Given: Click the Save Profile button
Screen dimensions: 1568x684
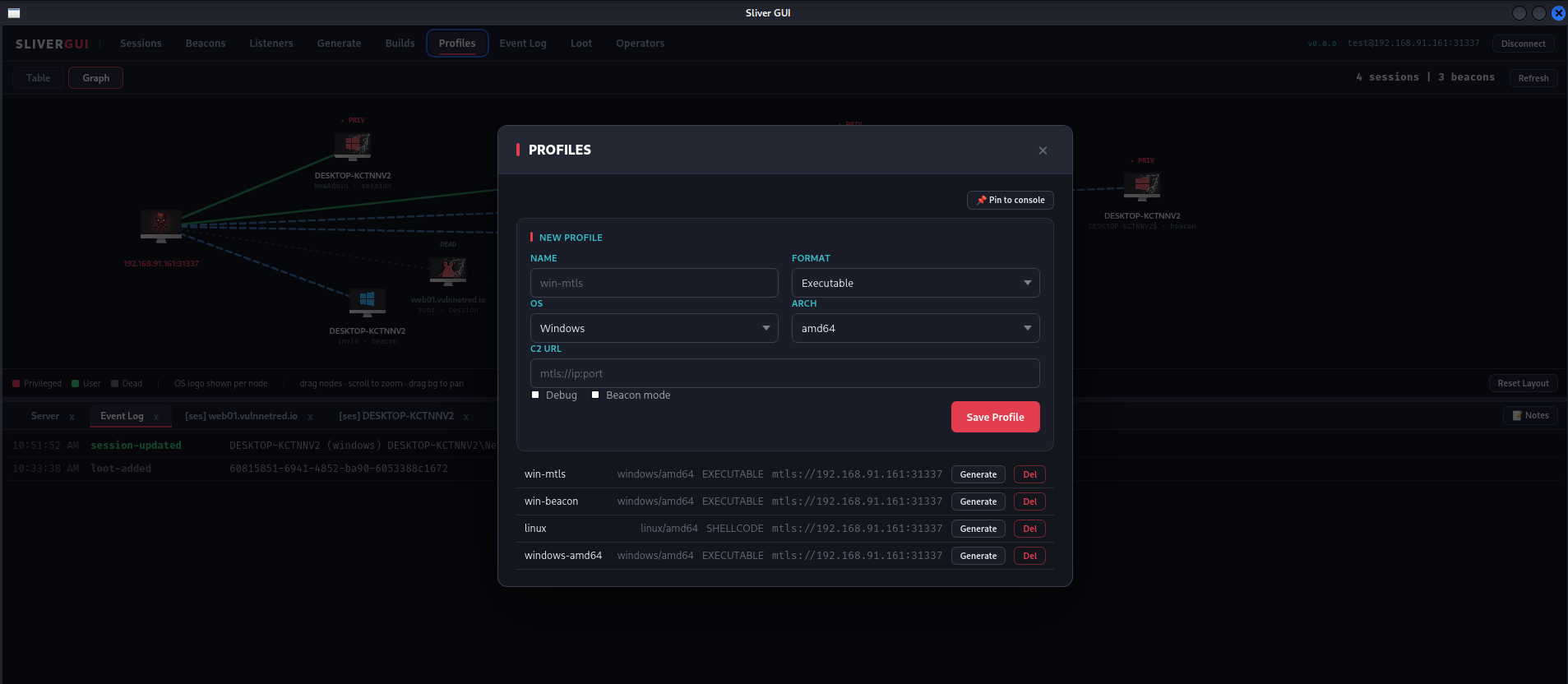Looking at the screenshot, I should tap(996, 417).
